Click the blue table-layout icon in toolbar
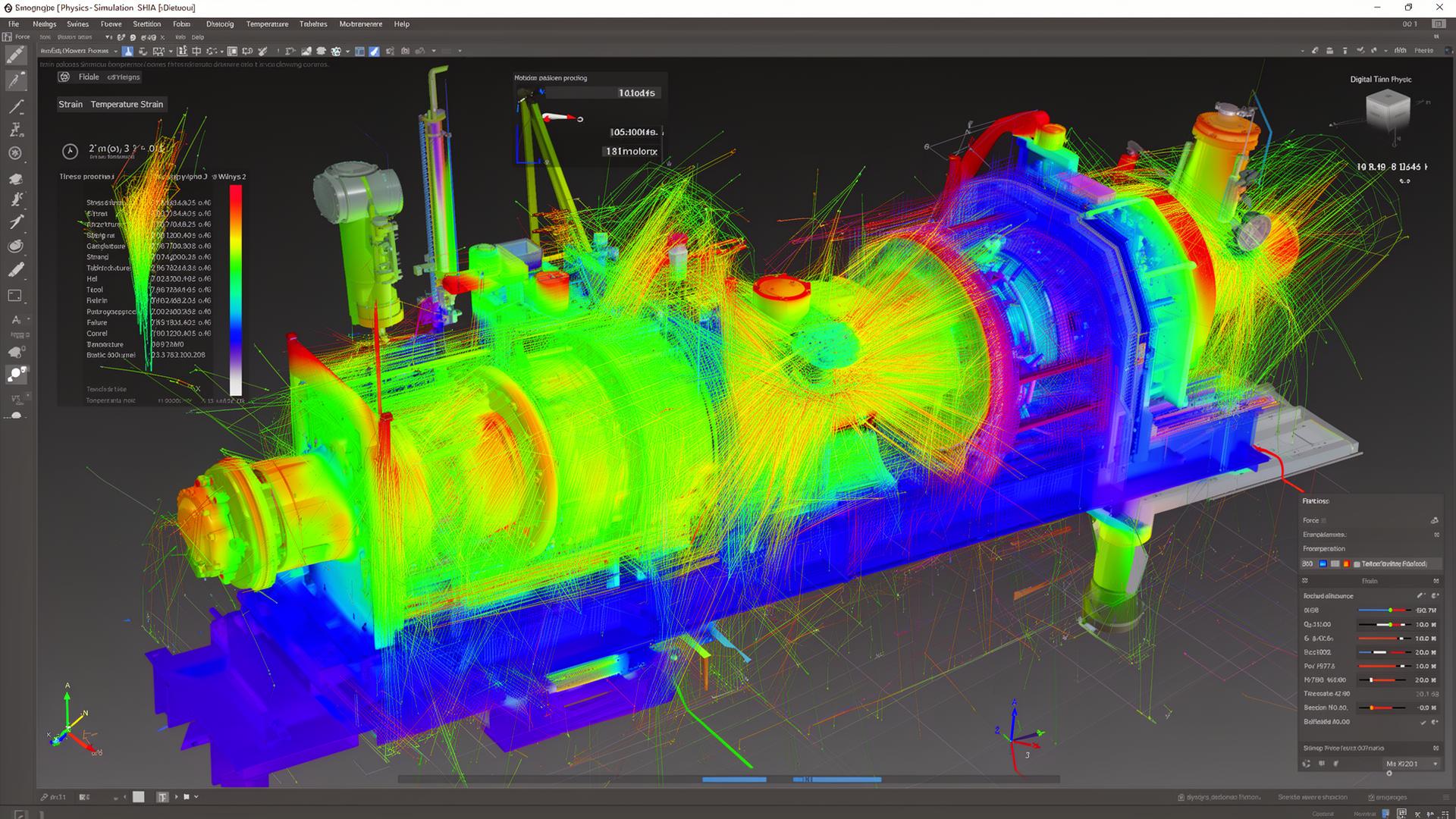This screenshot has width=1456, height=819. (x=359, y=51)
